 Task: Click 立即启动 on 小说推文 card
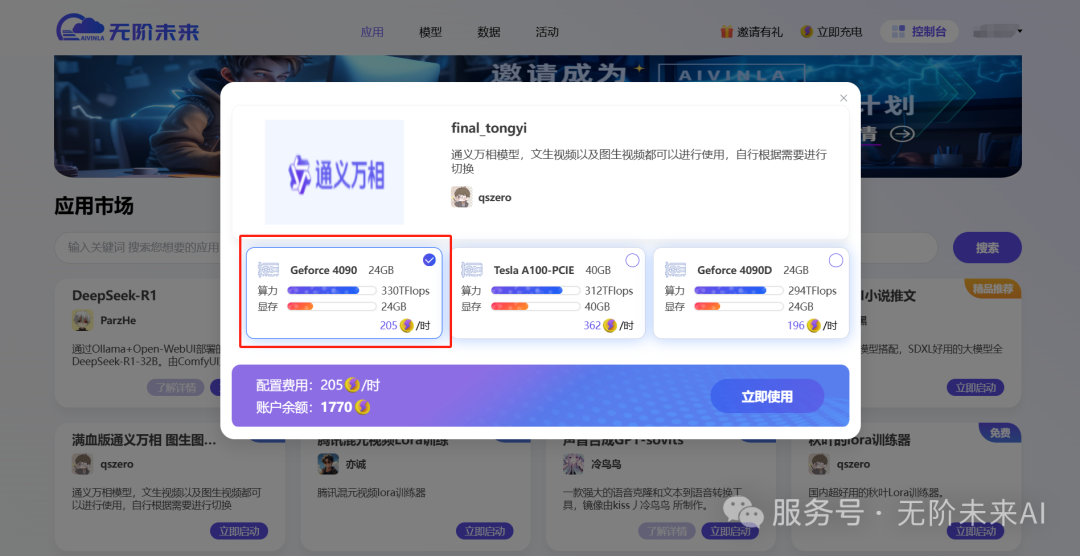975,387
